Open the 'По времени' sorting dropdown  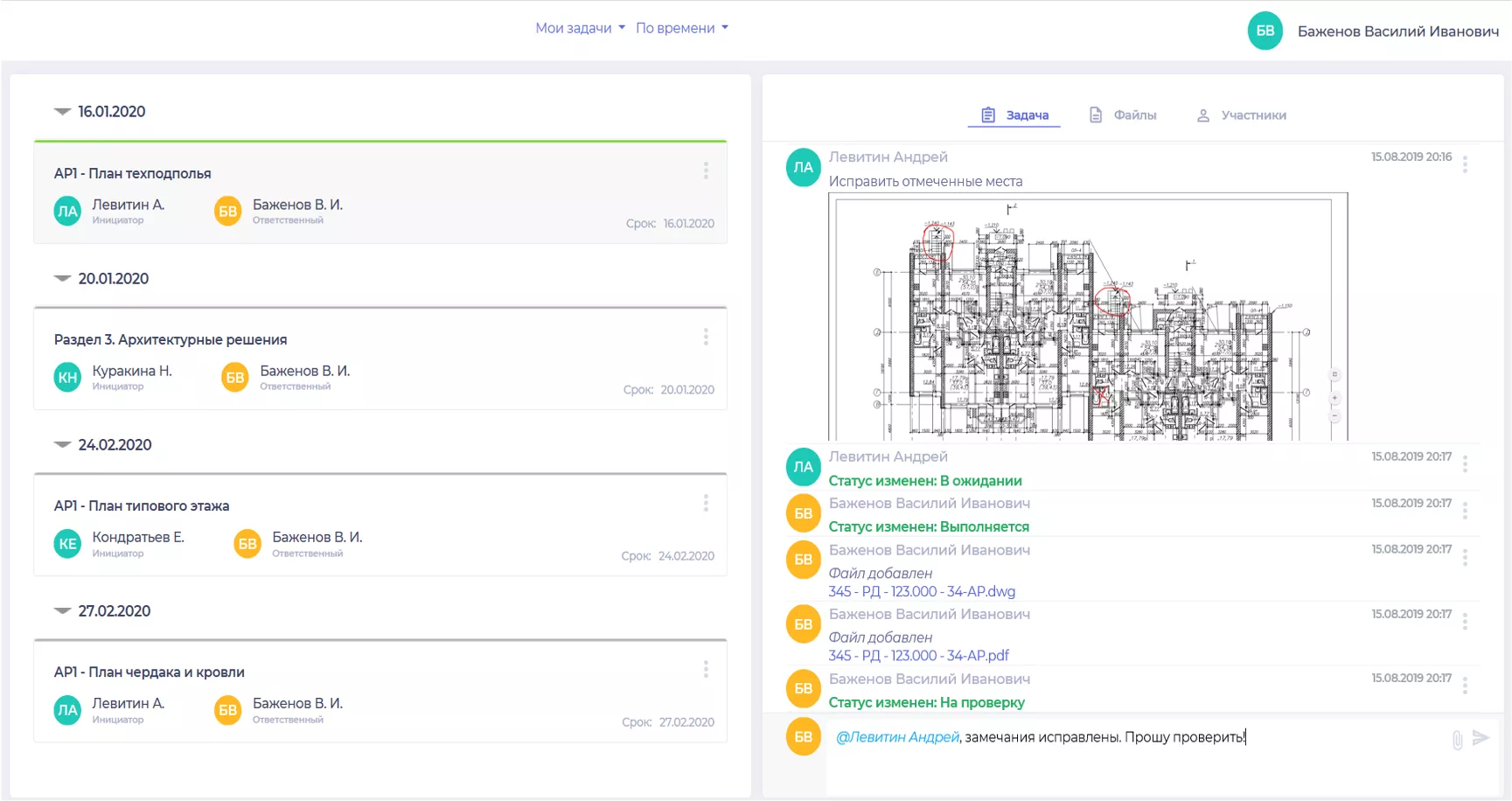click(681, 28)
